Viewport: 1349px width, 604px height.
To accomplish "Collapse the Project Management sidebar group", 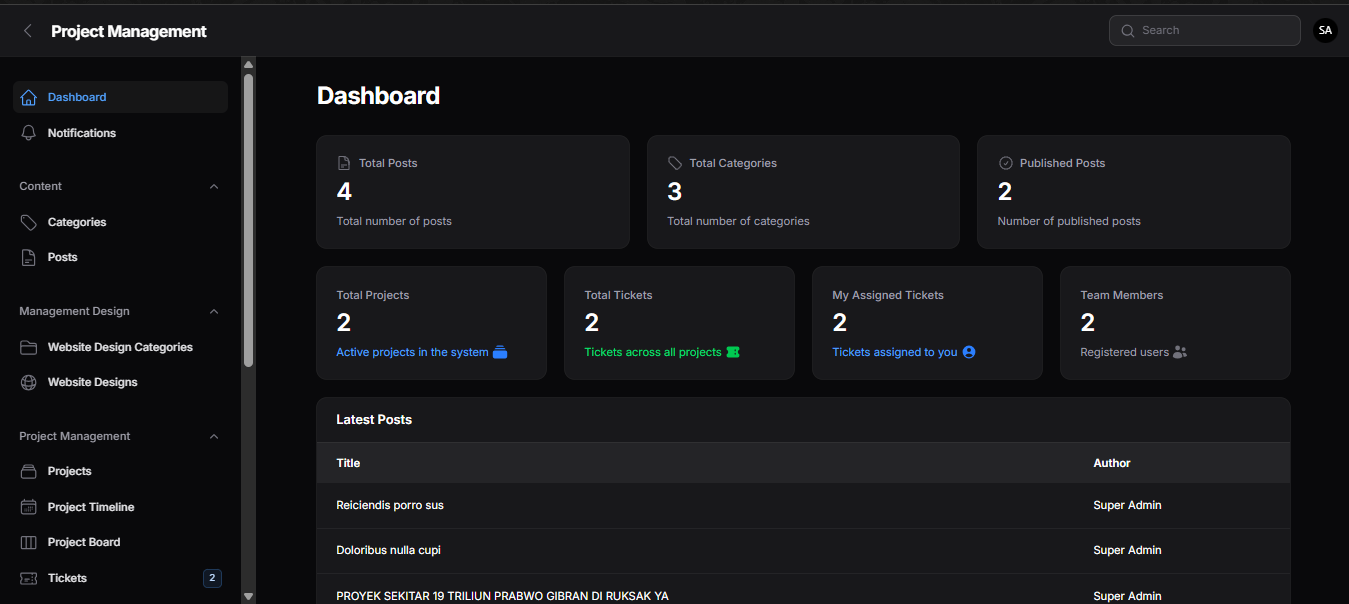I will pyautogui.click(x=214, y=437).
